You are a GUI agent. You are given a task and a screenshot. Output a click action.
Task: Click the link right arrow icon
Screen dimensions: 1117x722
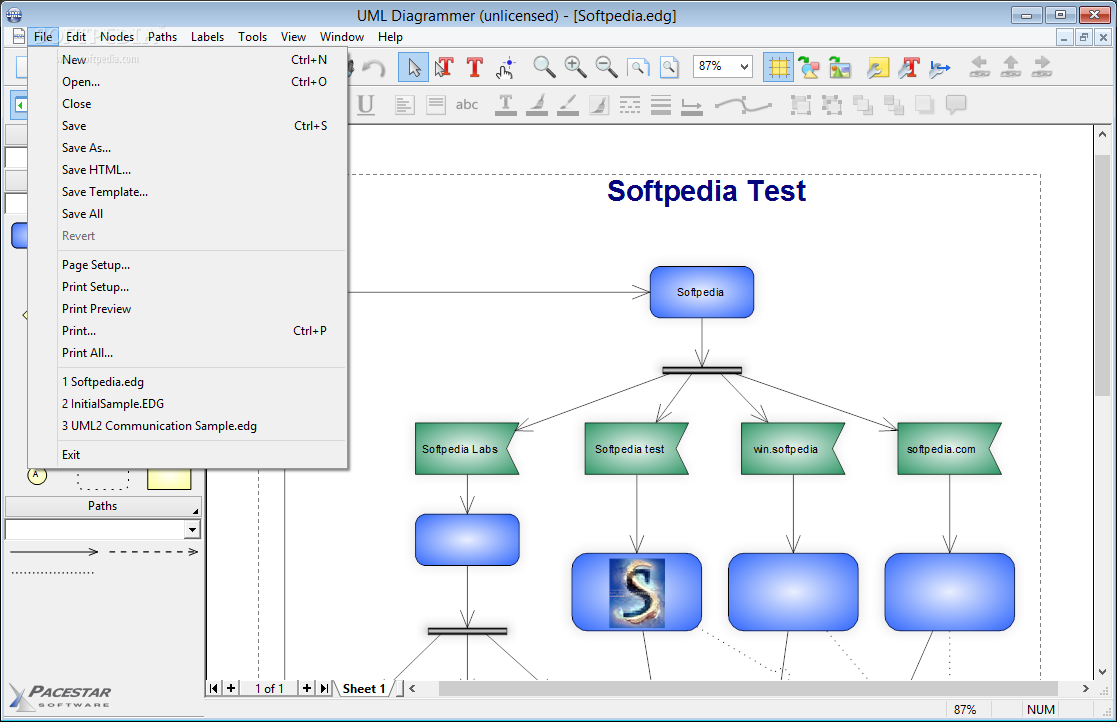point(1042,68)
